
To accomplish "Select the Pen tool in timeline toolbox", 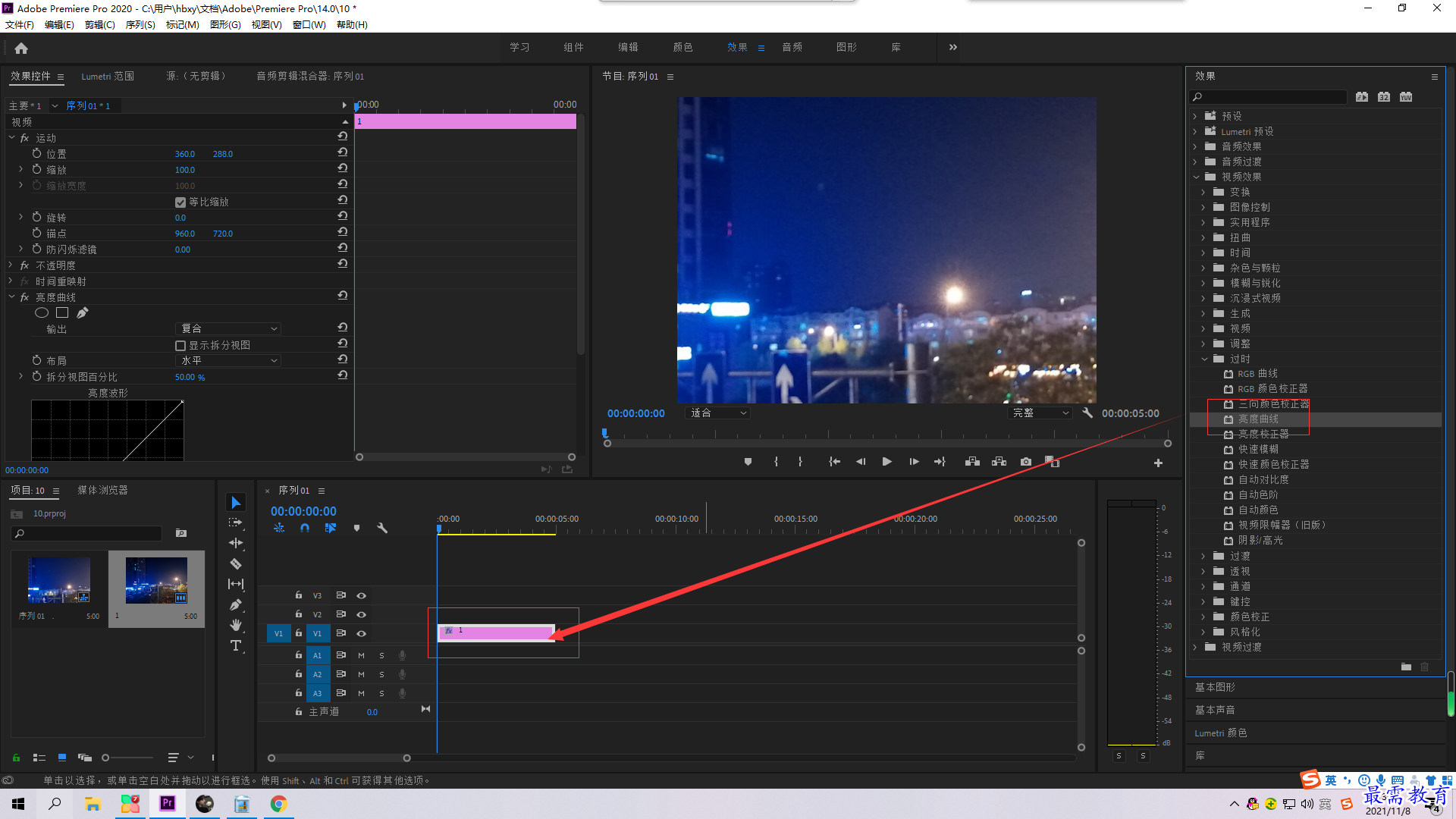I will [x=236, y=604].
